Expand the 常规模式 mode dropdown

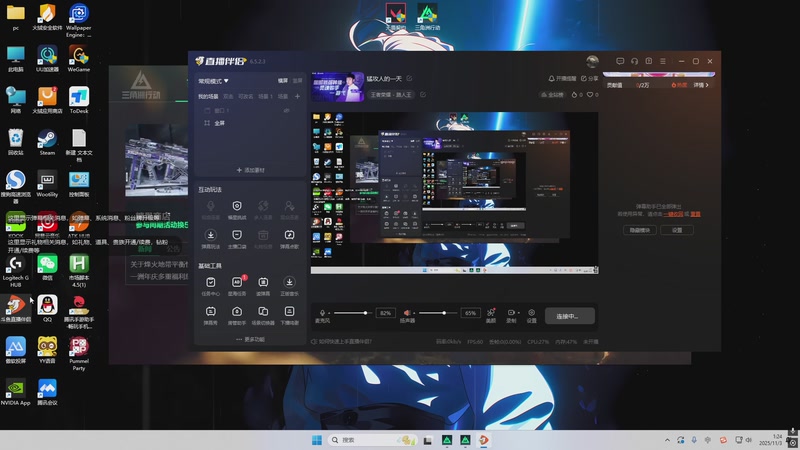tap(214, 80)
